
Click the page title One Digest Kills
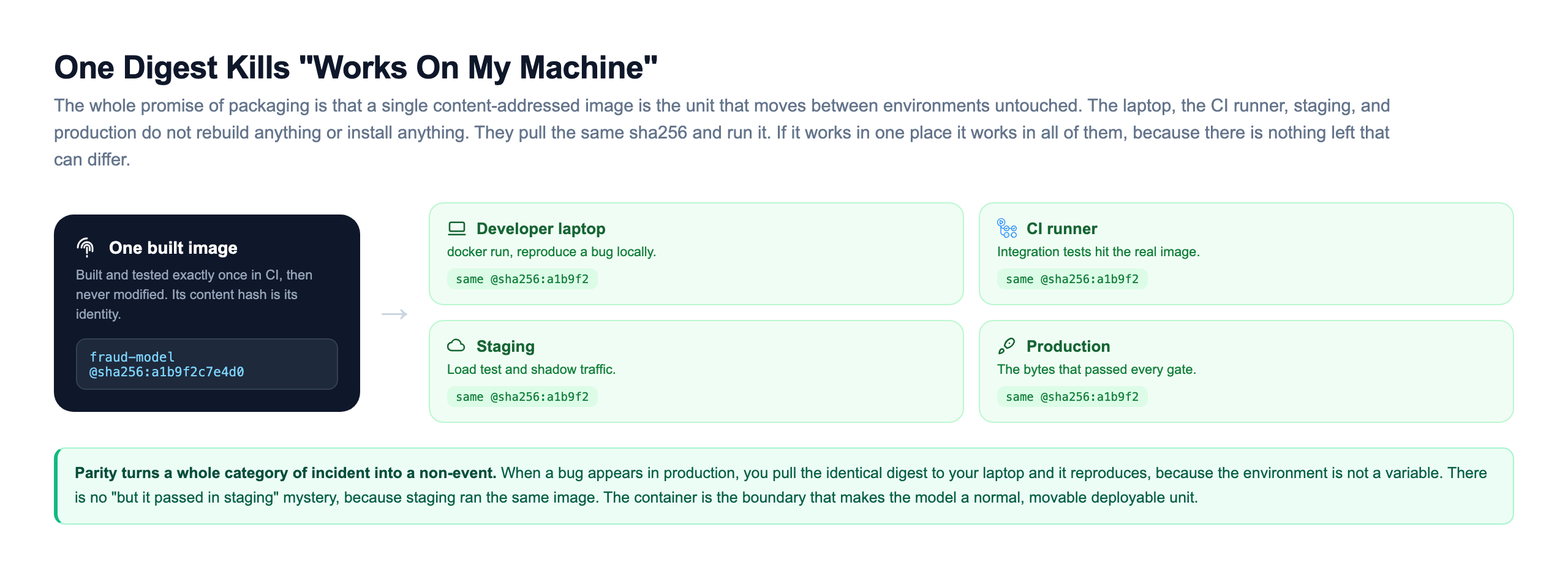tap(355, 67)
